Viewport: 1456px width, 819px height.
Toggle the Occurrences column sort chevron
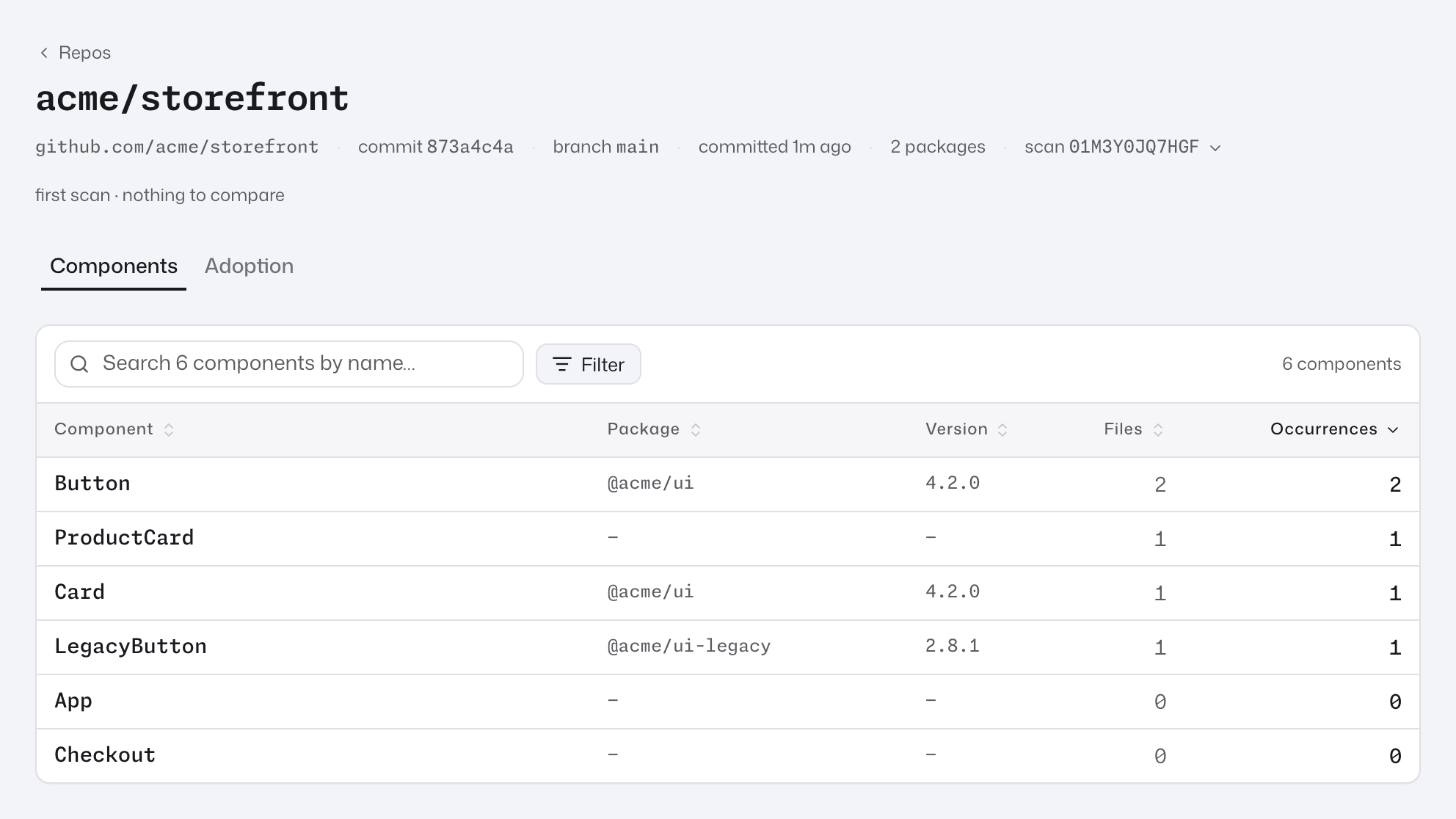coord(1393,430)
